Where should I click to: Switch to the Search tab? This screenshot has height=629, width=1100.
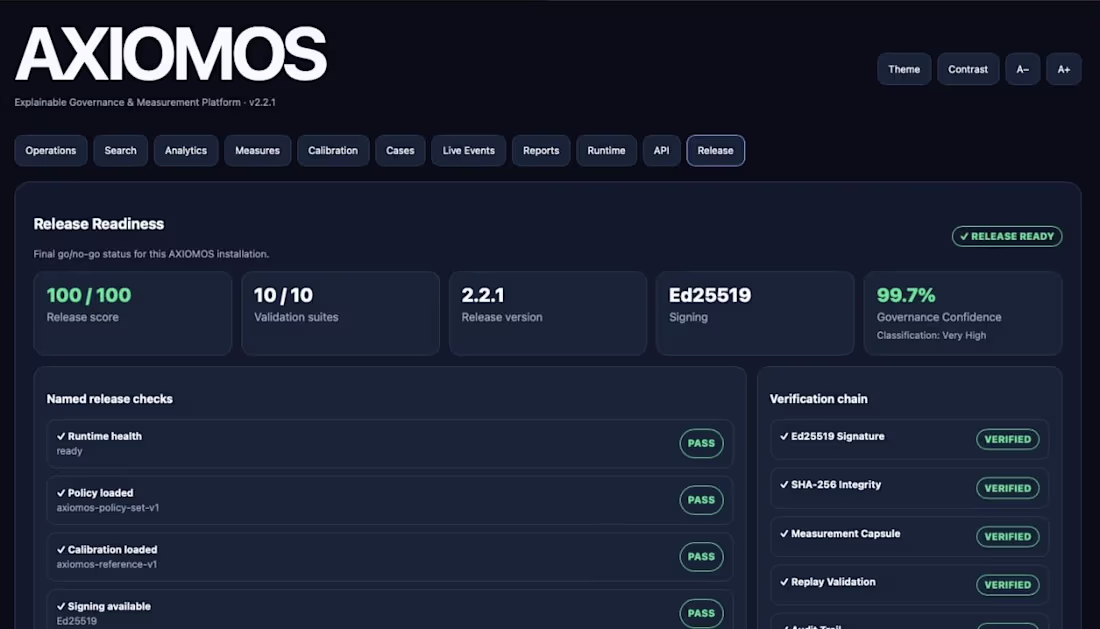click(121, 151)
